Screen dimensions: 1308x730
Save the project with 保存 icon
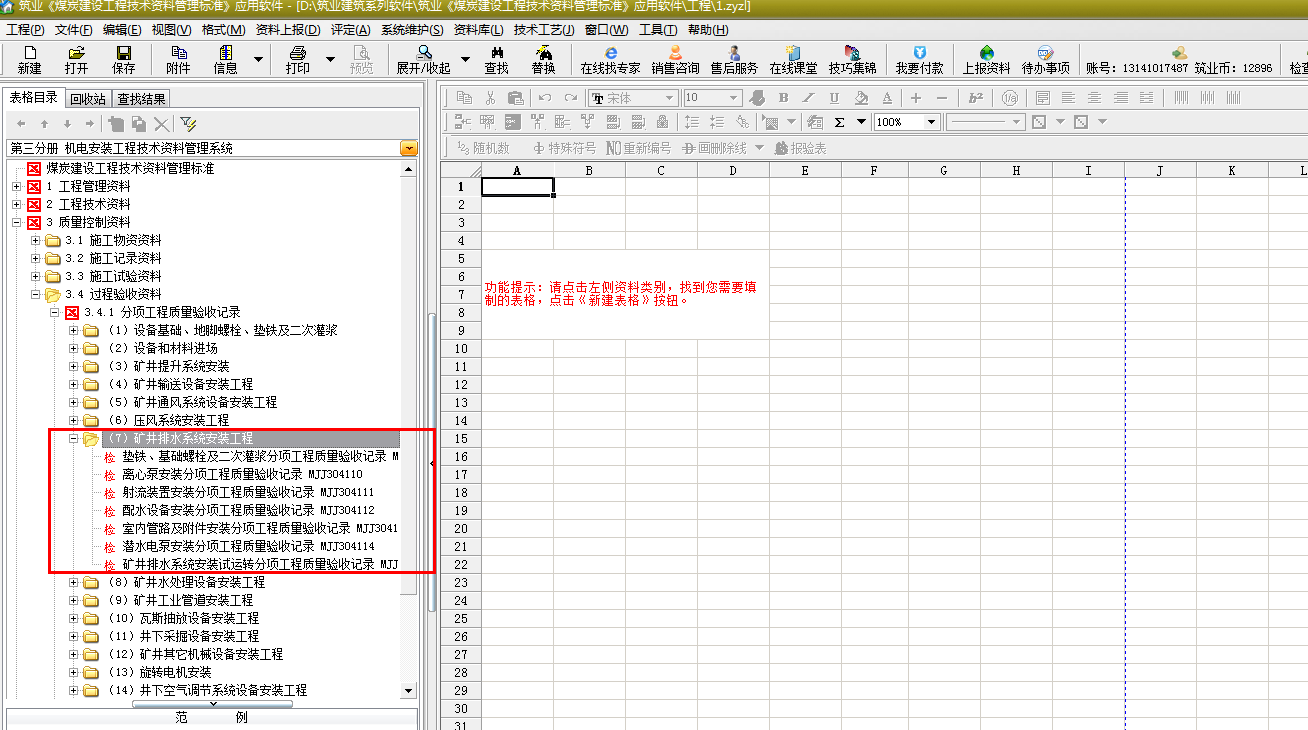pos(124,59)
